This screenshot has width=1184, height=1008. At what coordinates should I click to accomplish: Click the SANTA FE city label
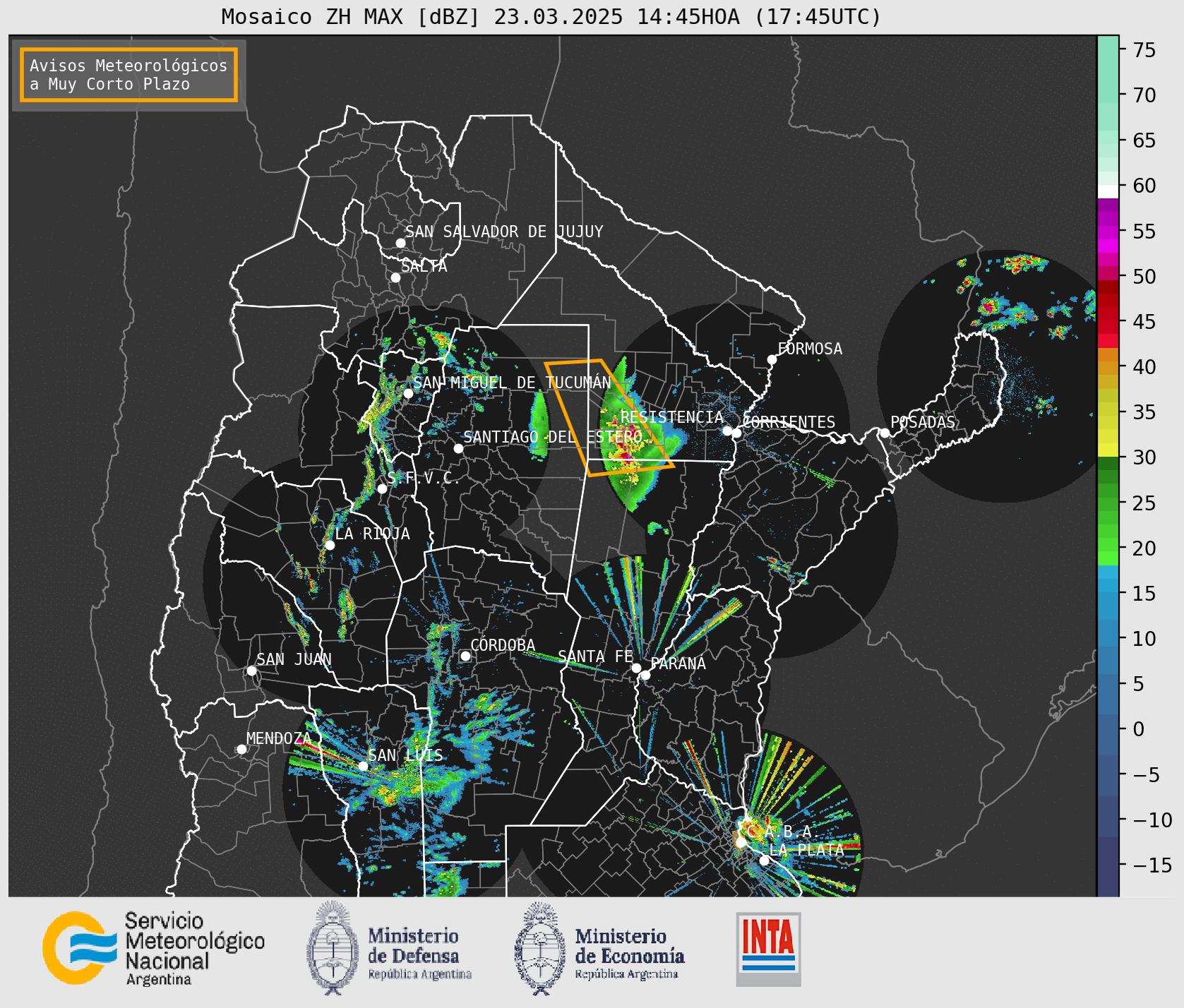[x=595, y=656]
